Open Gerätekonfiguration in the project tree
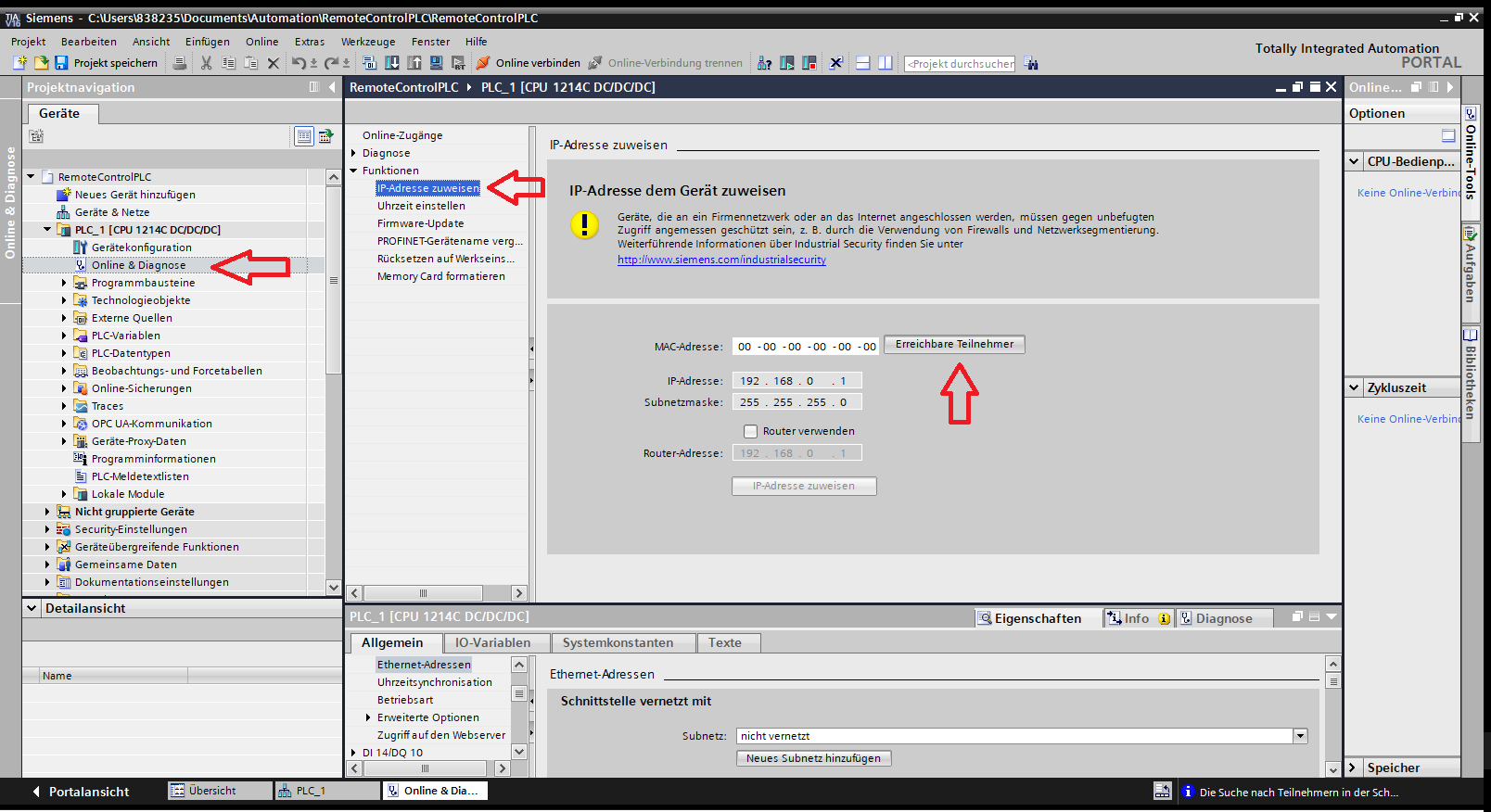1491x812 pixels. coord(141,247)
